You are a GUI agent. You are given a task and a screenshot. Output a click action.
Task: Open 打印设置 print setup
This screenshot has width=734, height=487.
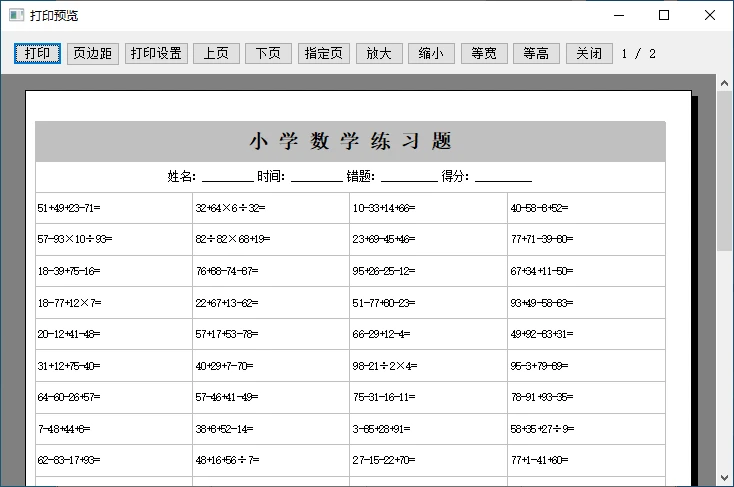pos(156,54)
